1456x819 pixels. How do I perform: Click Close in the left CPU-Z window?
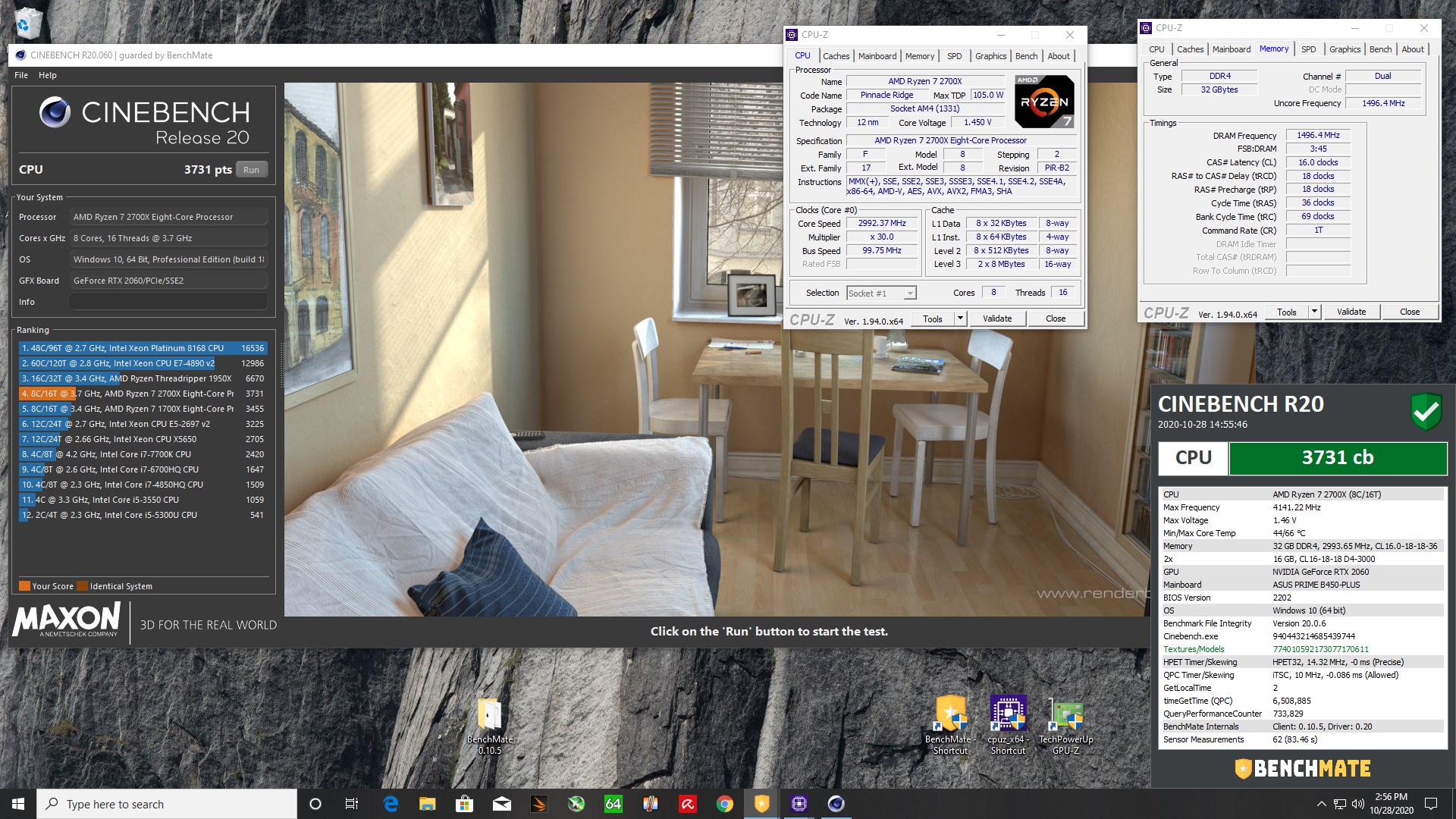(1056, 318)
